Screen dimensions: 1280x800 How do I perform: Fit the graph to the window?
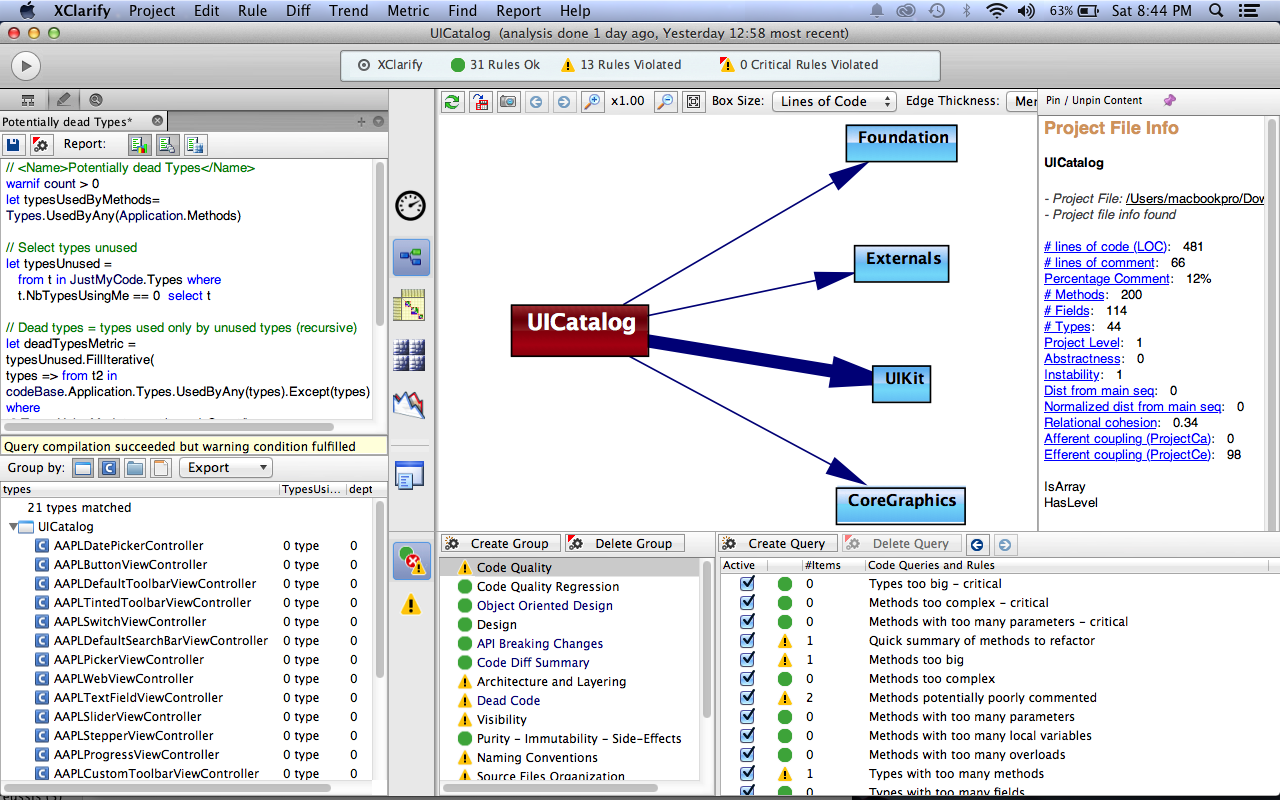tap(693, 101)
